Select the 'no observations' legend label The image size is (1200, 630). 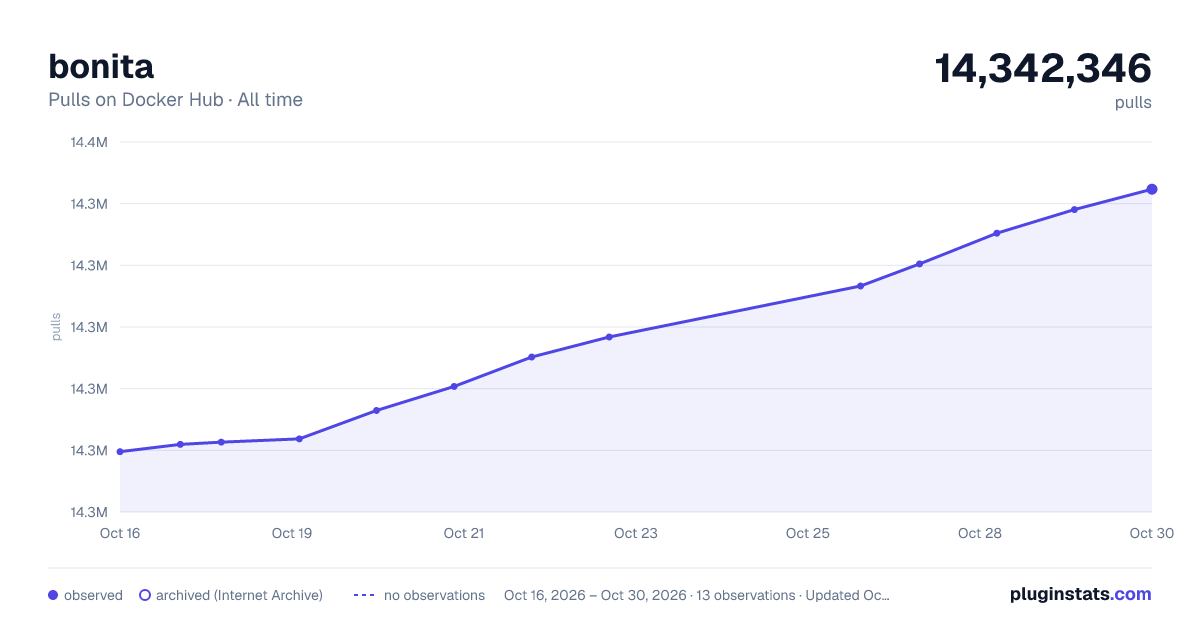[434, 595]
